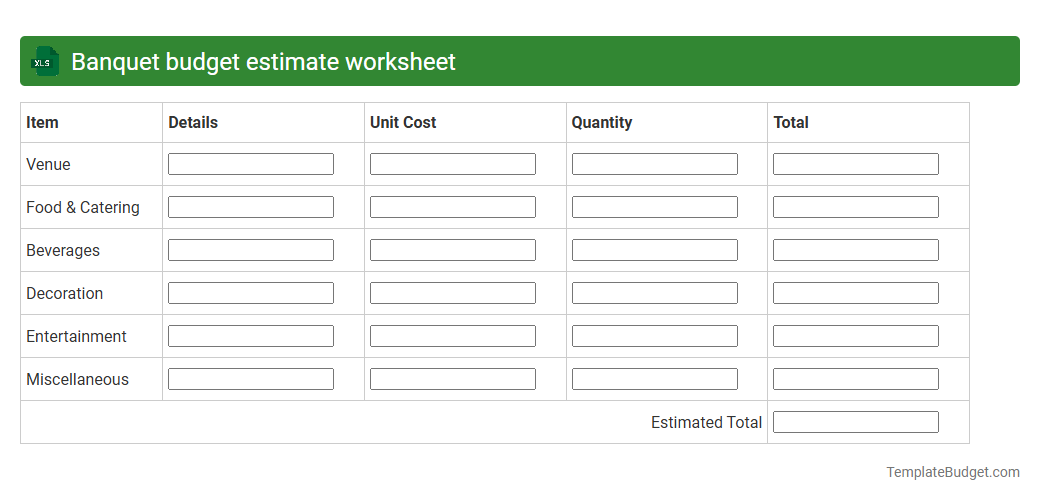Click the 'Details' column header
This screenshot has width=1040, height=501.
[x=193, y=123]
